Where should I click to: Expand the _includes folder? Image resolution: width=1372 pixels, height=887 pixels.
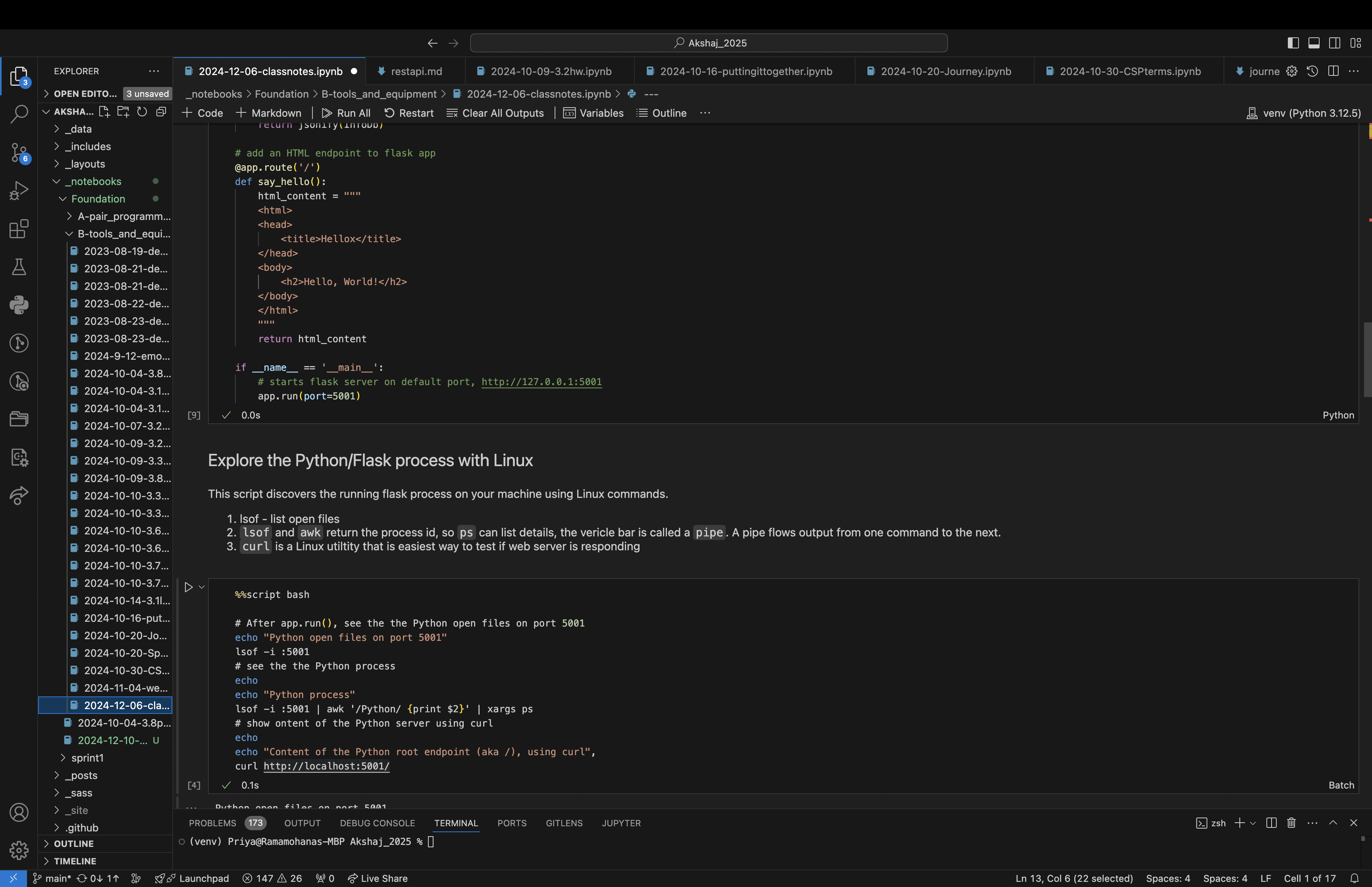tap(106, 146)
